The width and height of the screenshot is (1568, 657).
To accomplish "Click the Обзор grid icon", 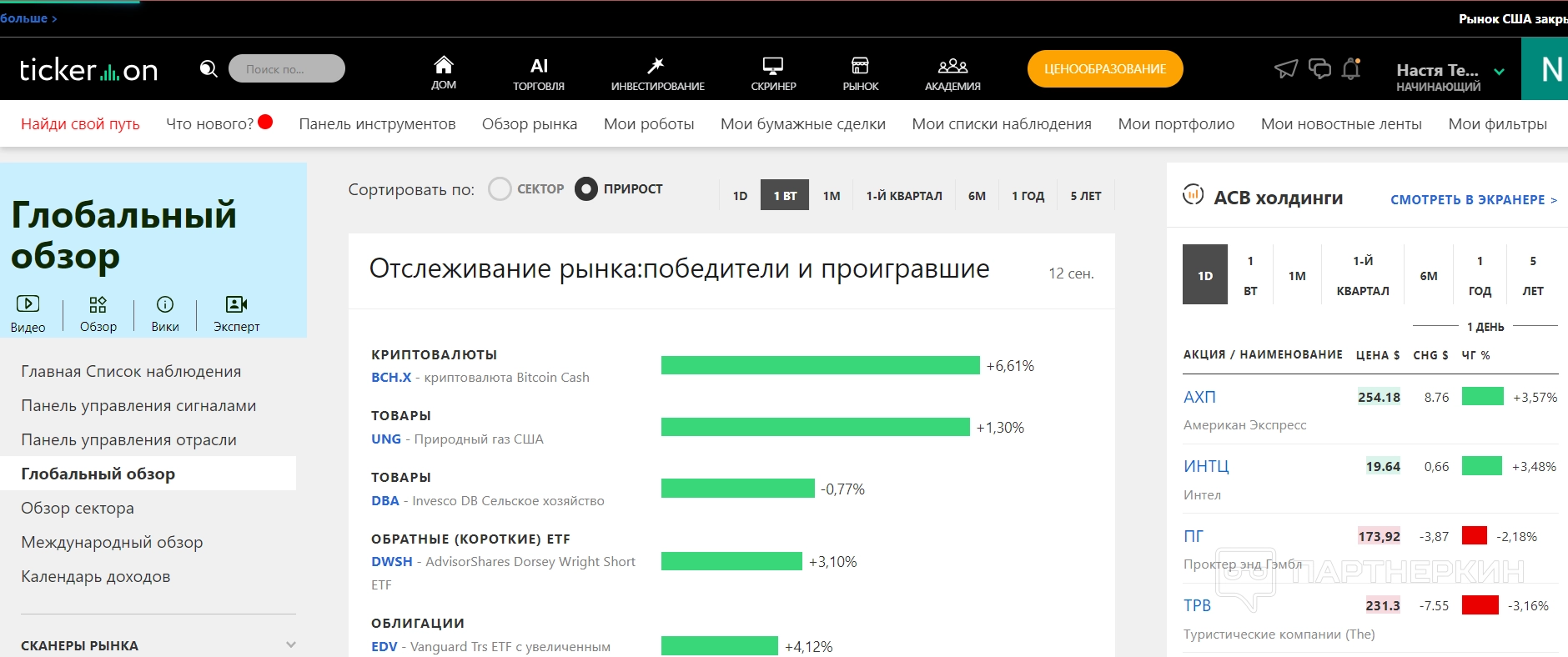I will [x=98, y=303].
